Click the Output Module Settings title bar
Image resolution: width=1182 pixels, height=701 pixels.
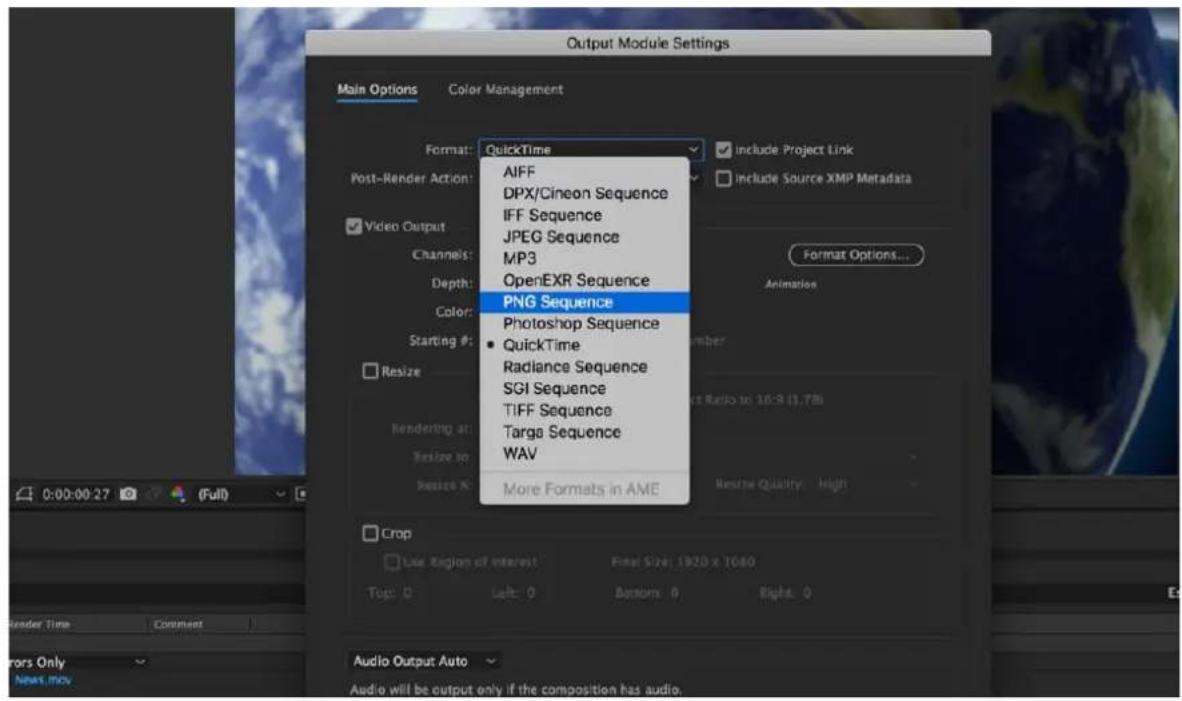point(648,43)
